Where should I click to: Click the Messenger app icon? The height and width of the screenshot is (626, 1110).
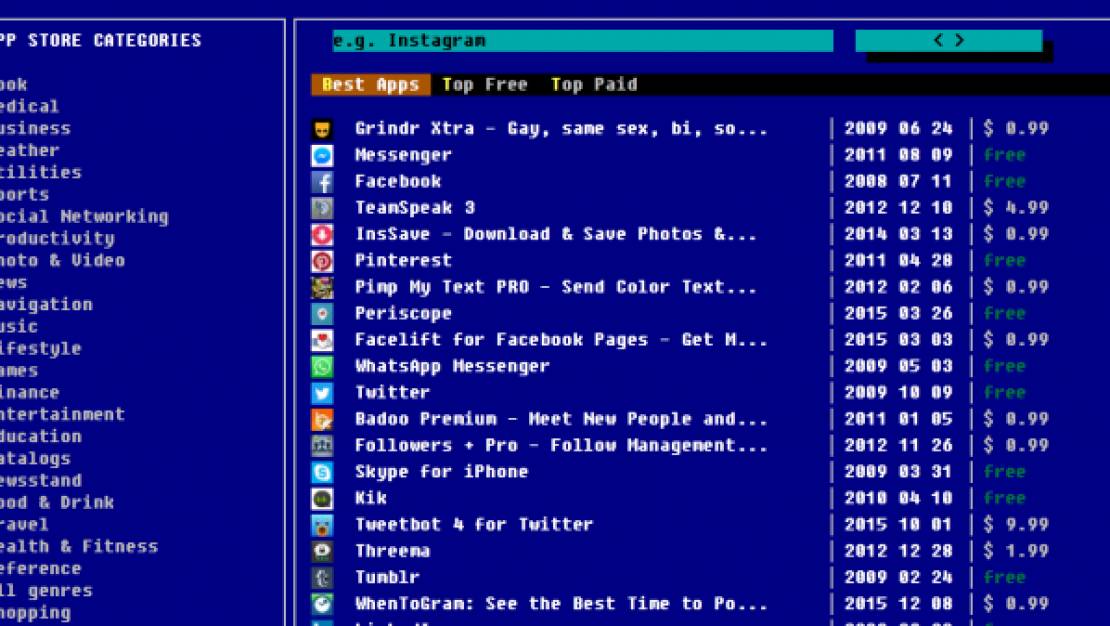click(322, 156)
